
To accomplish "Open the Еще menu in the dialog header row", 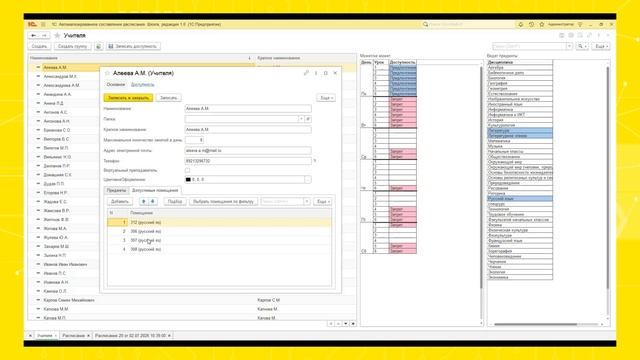I will pos(326,98).
